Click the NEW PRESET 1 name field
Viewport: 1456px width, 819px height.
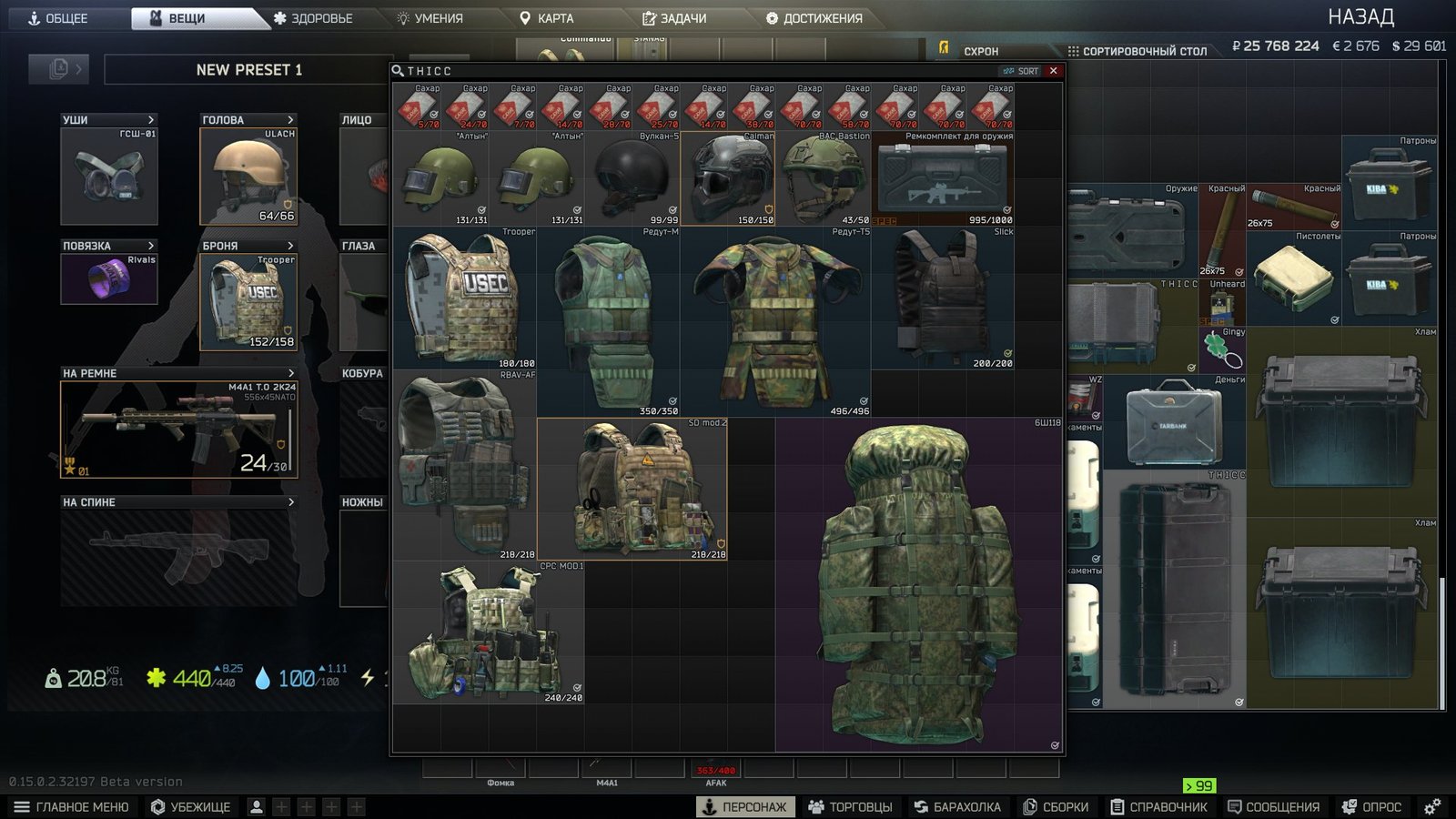coord(248,69)
